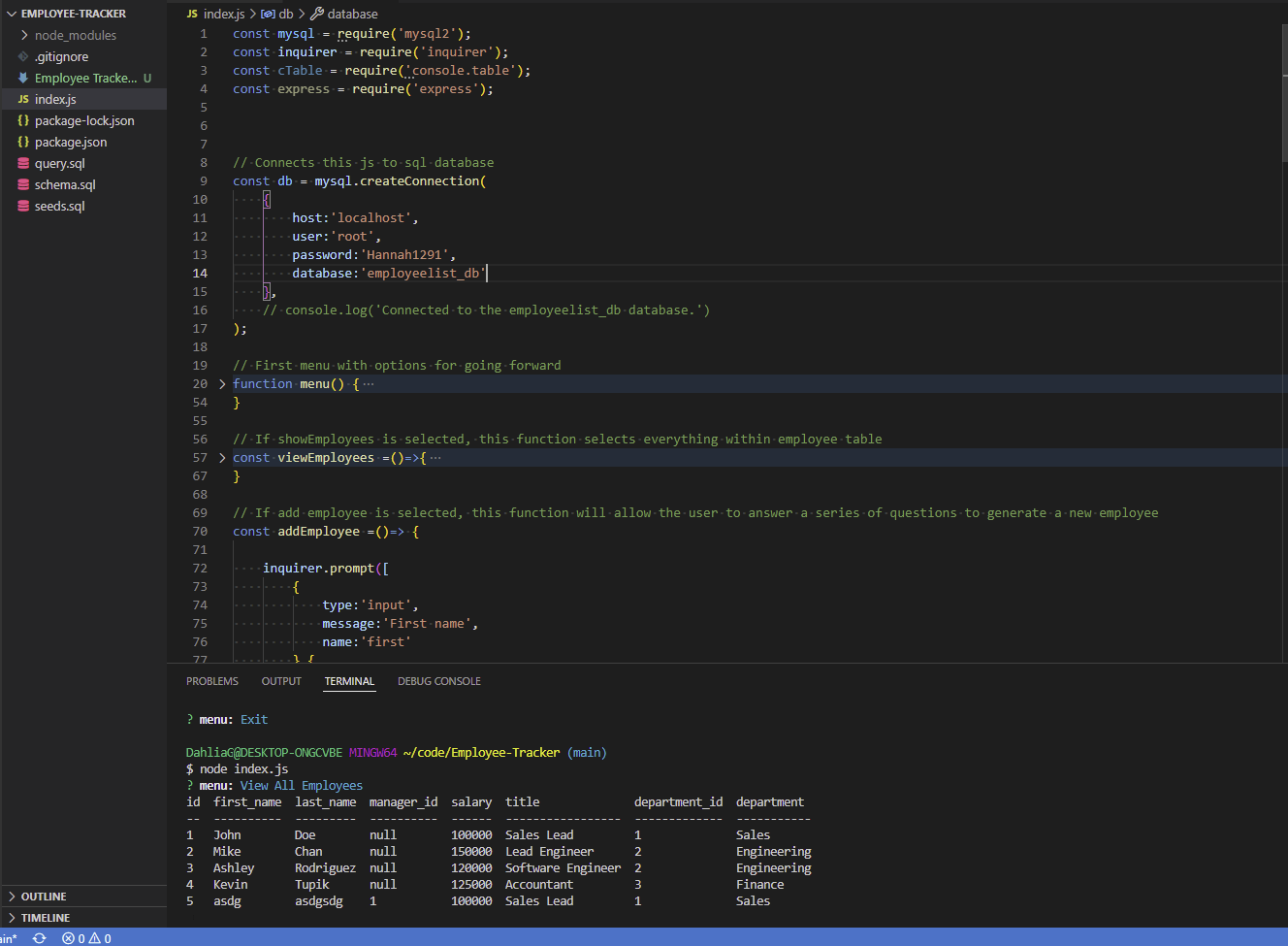Click the diamond icon next to .gitignore
Image resolution: width=1288 pixels, height=946 pixels.
tap(21, 56)
